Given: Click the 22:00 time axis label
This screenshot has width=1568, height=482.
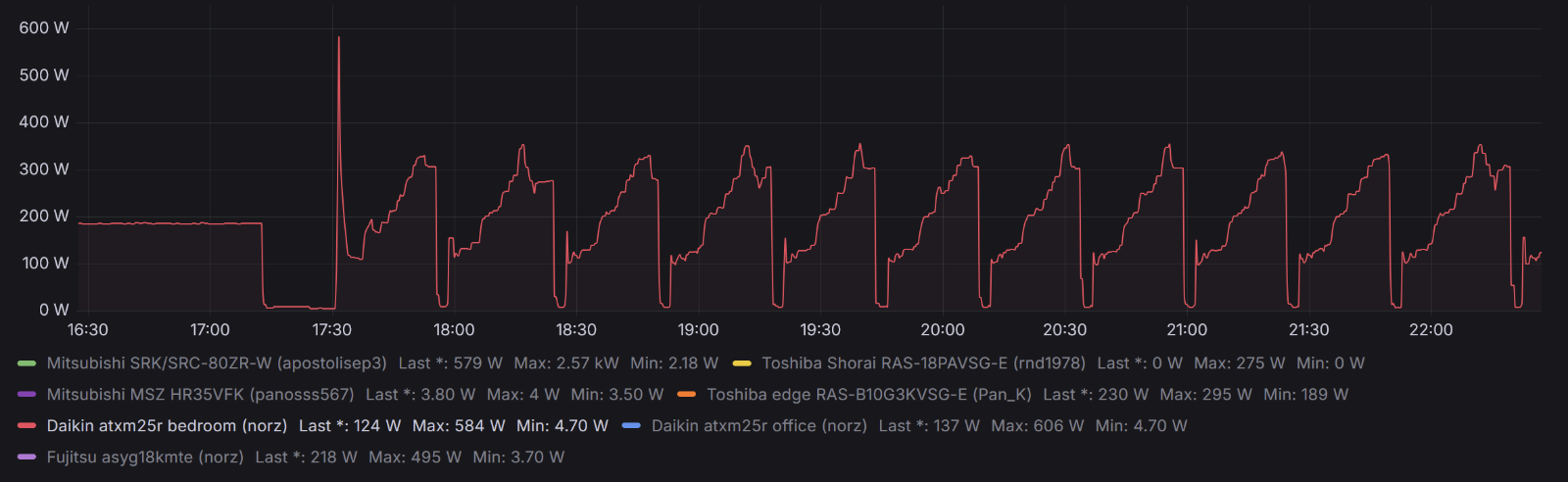Looking at the screenshot, I should (1431, 330).
